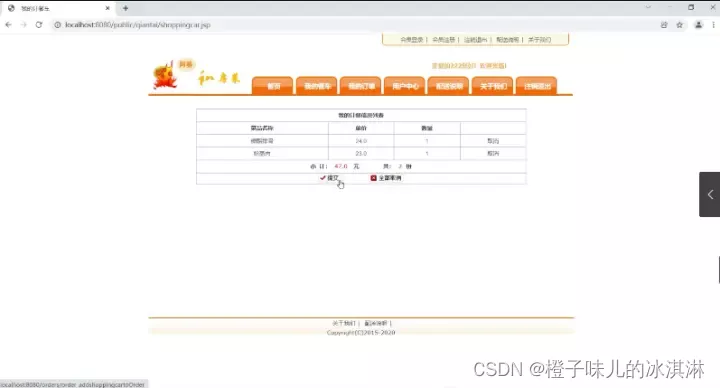The height and width of the screenshot is (388, 720).
Task: Click the dish name in the 24.0 row
Action: [x=262, y=141]
